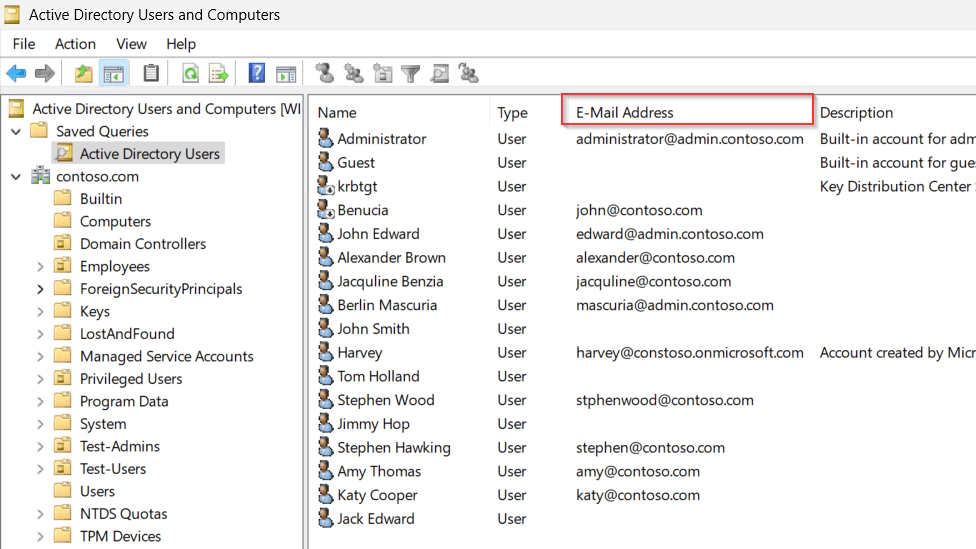Expand the Program Data container
The width and height of the screenshot is (976, 549).
coord(40,401)
